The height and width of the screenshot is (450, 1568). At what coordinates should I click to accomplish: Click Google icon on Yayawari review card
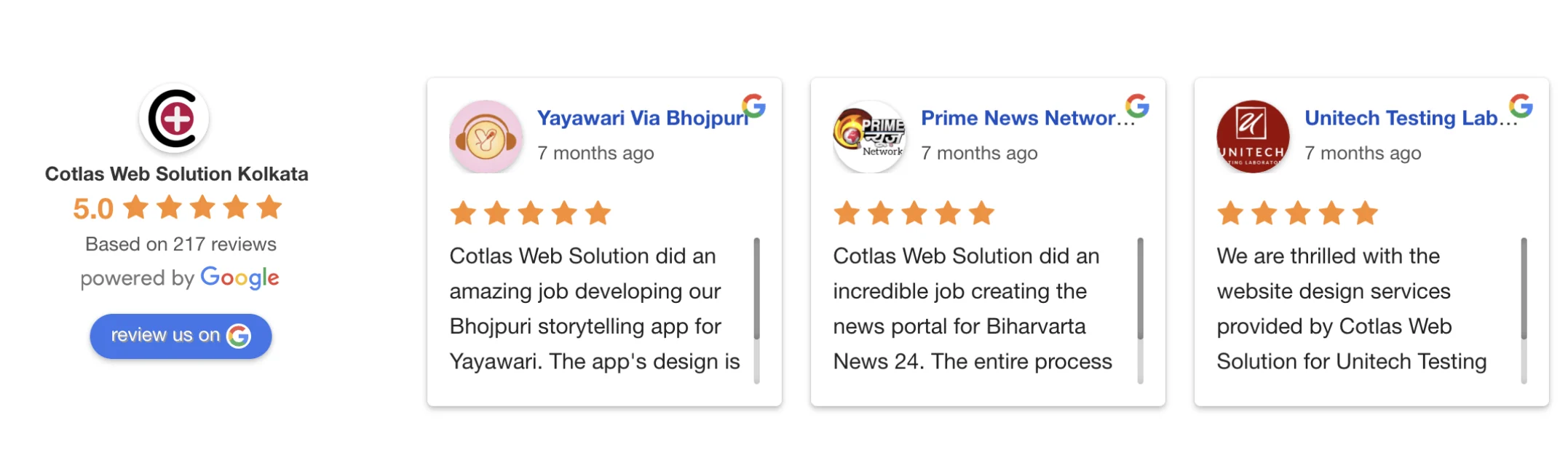point(754,106)
